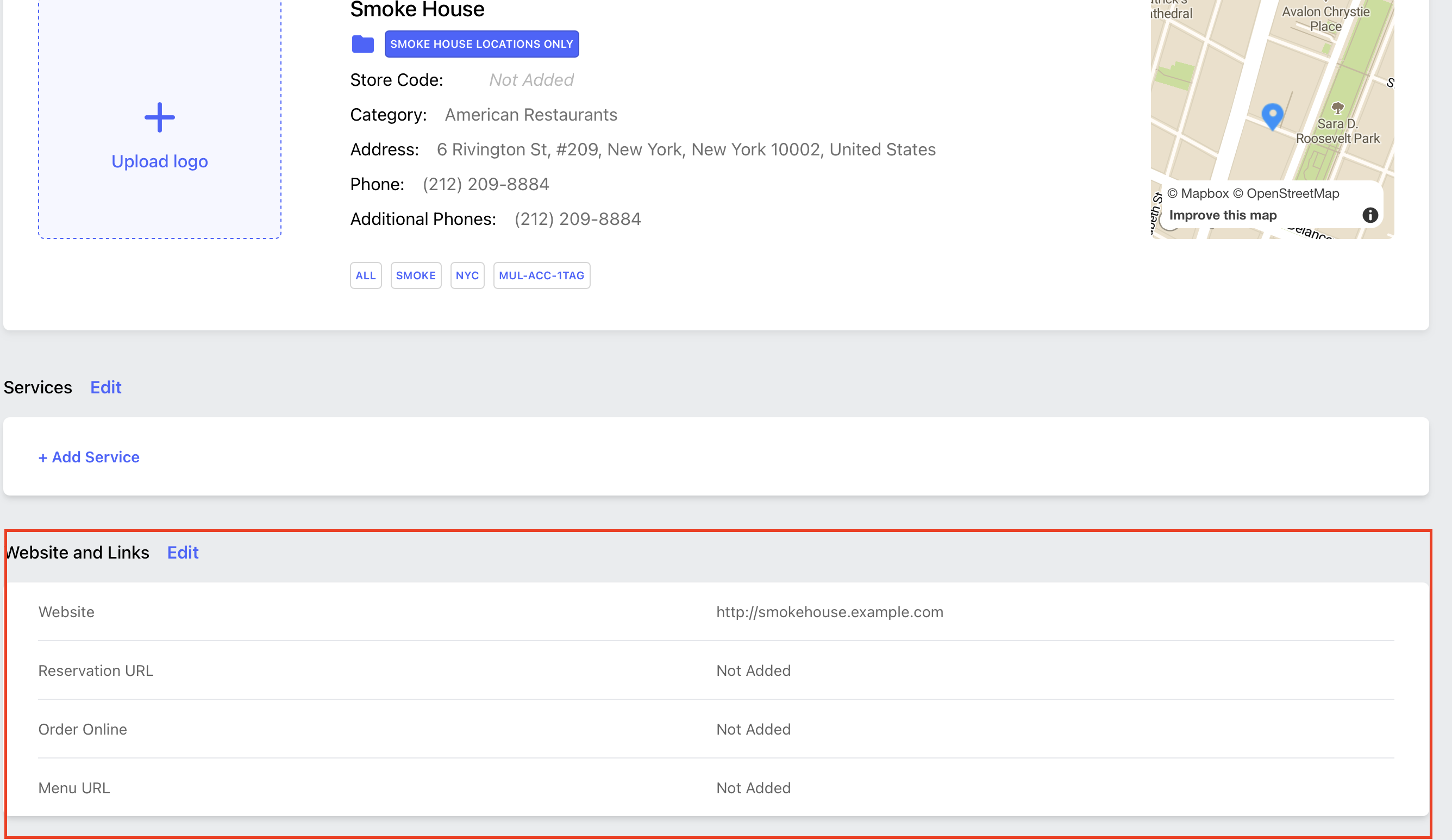Click the plus icon to upload logo
This screenshot has width=1452, height=840.
coord(160,117)
